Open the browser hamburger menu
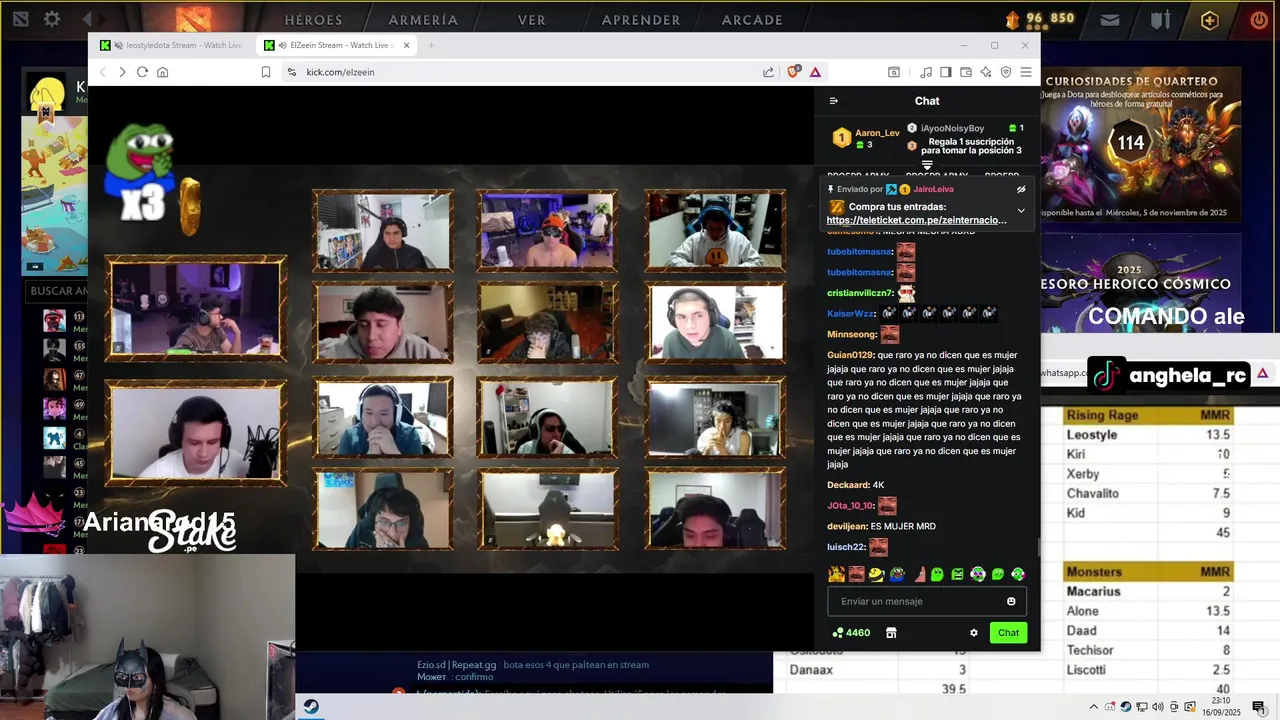 (1026, 72)
